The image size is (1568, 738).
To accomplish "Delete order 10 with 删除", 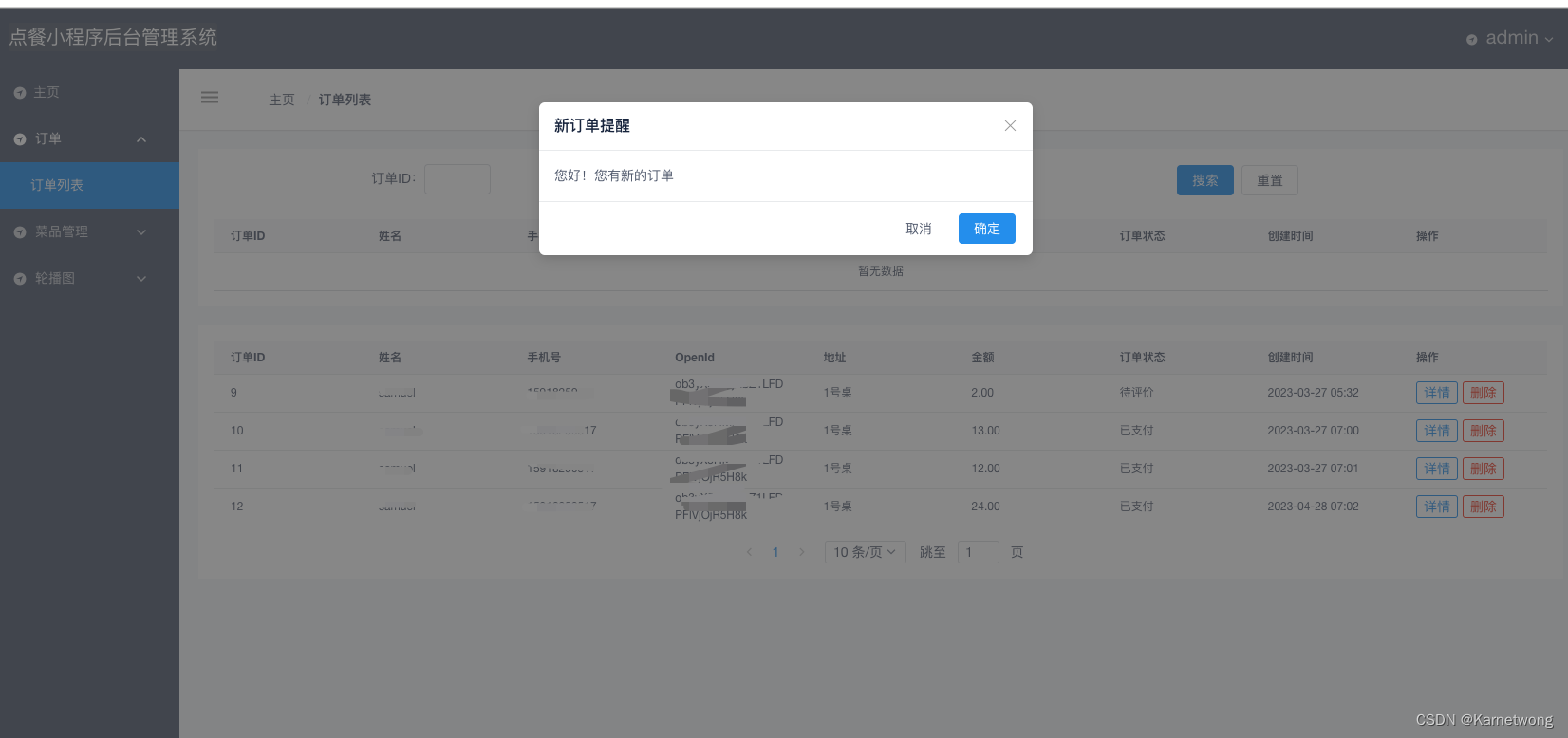I will coord(1484,431).
